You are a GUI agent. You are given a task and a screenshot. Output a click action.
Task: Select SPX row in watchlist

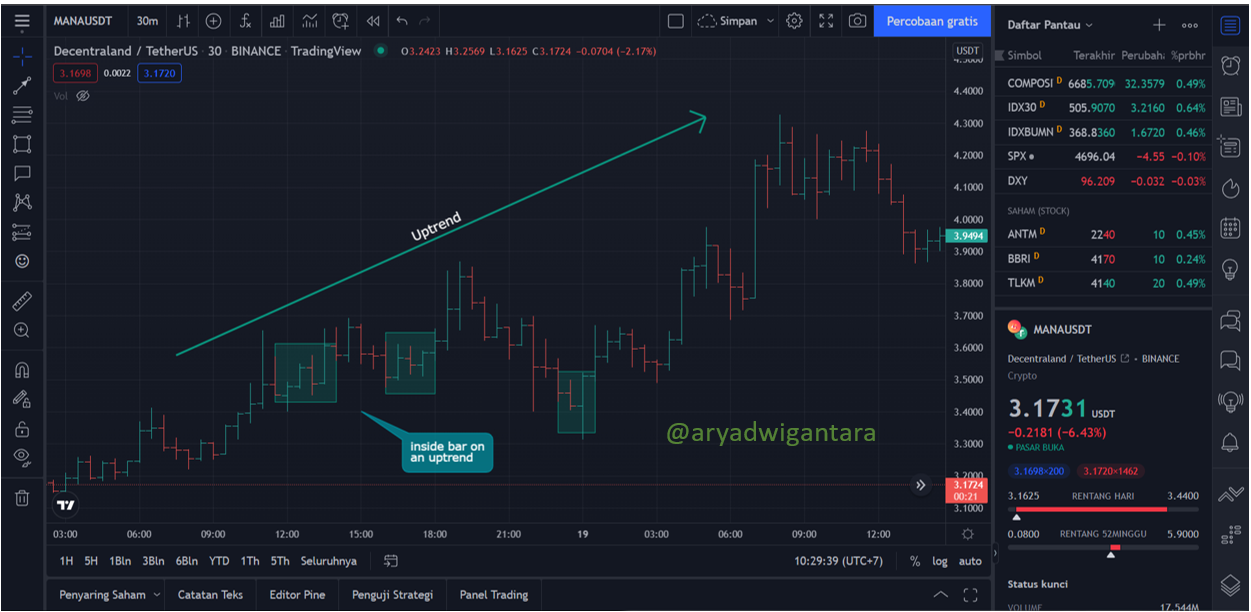click(1105, 156)
